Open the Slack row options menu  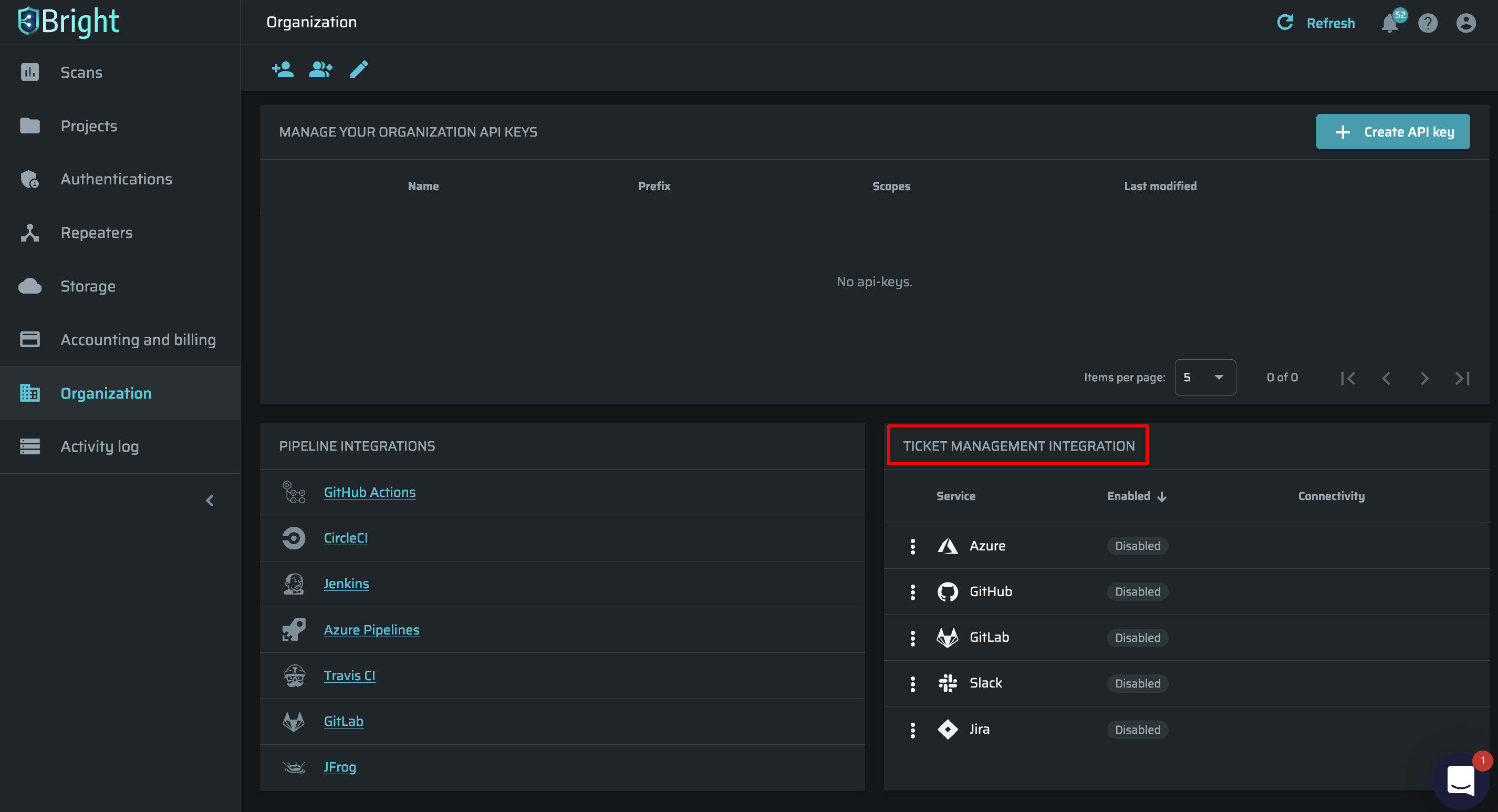(912, 683)
